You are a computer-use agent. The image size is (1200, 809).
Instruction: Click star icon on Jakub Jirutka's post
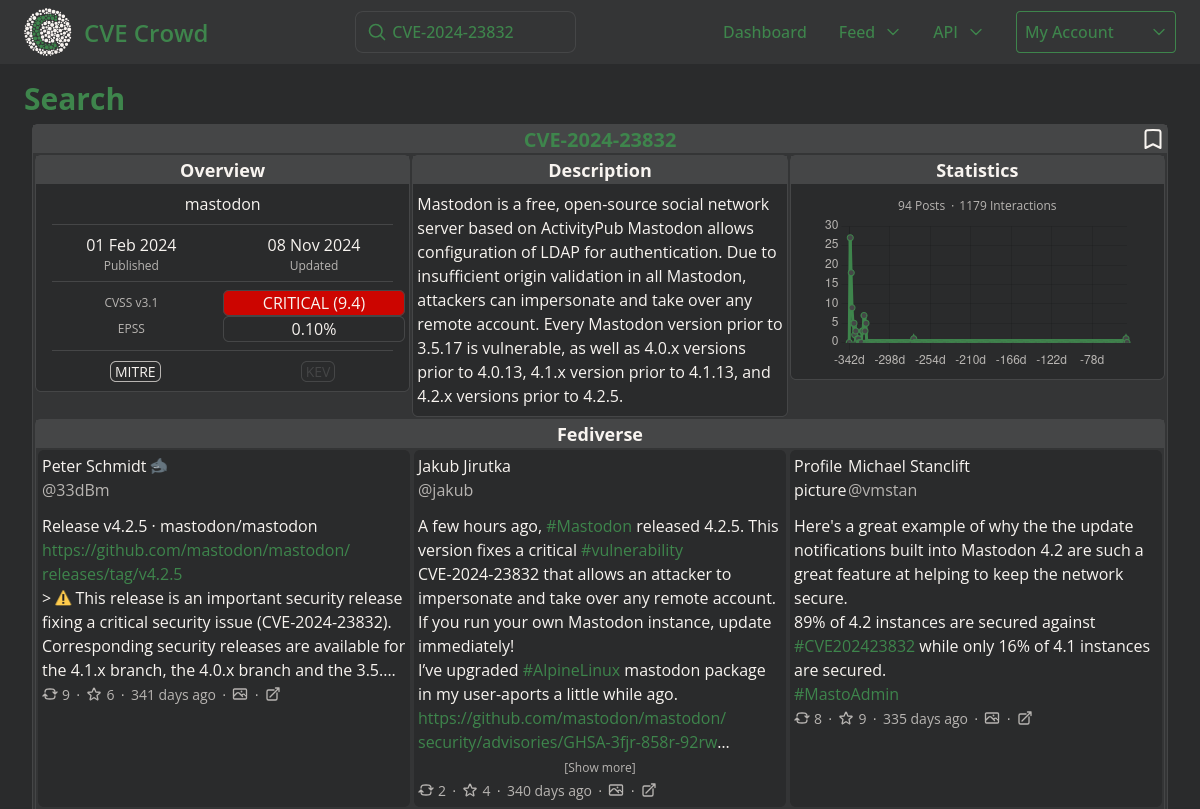(x=470, y=790)
